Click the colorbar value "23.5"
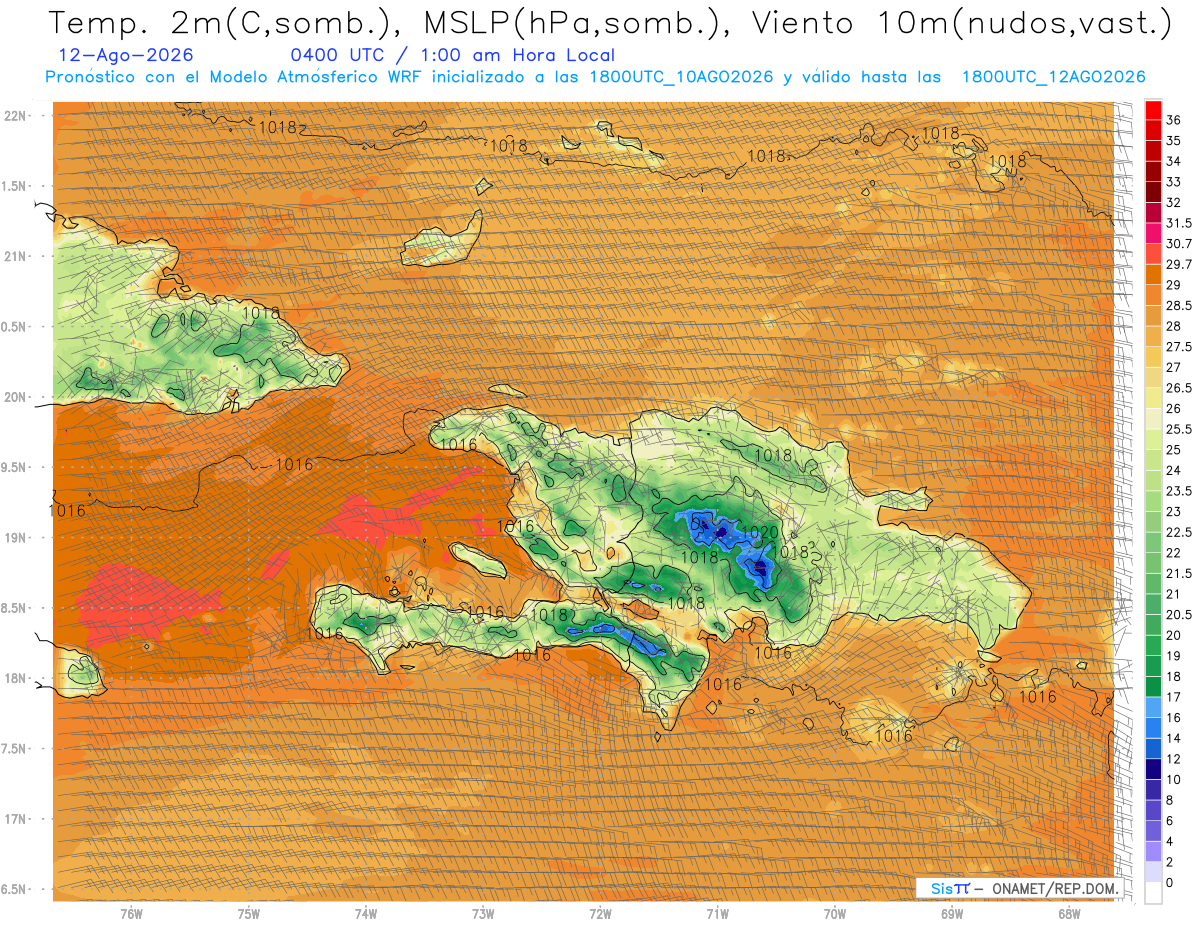Screen dimensions: 1200x927 1179,491
